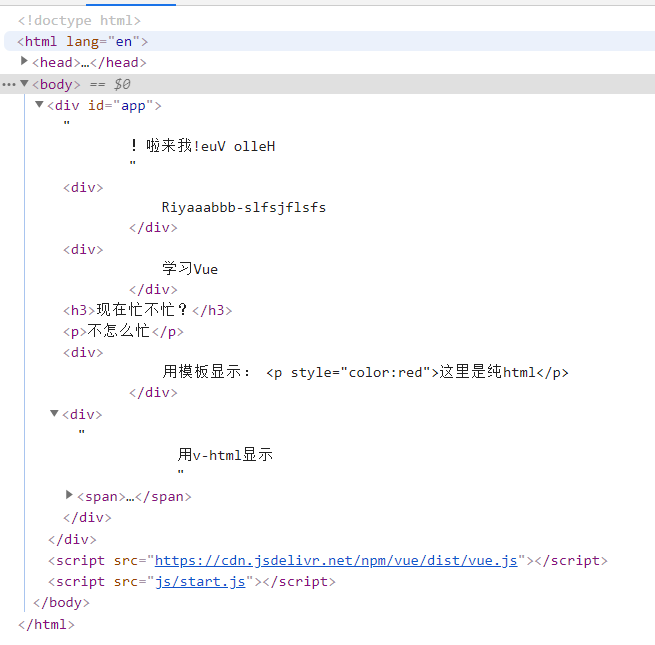Viewport: 655px width, 645px height.
Task: Collapse the div containing 用v-html显示
Action: (x=54, y=414)
